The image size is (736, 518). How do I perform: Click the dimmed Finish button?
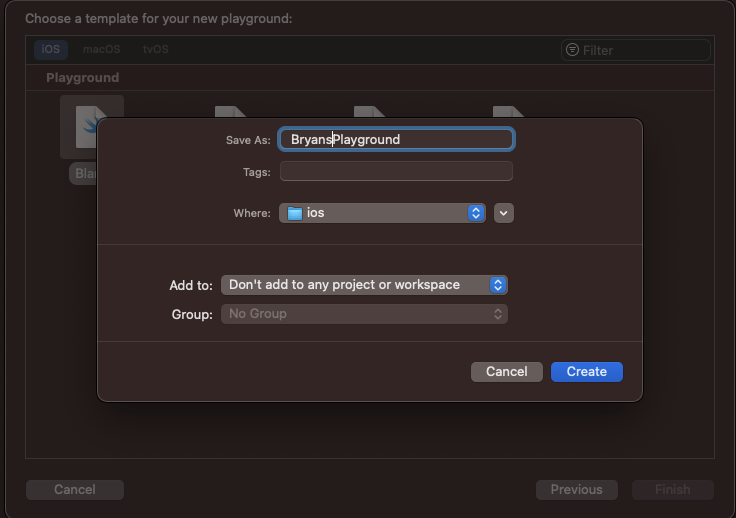pyautogui.click(x=673, y=489)
